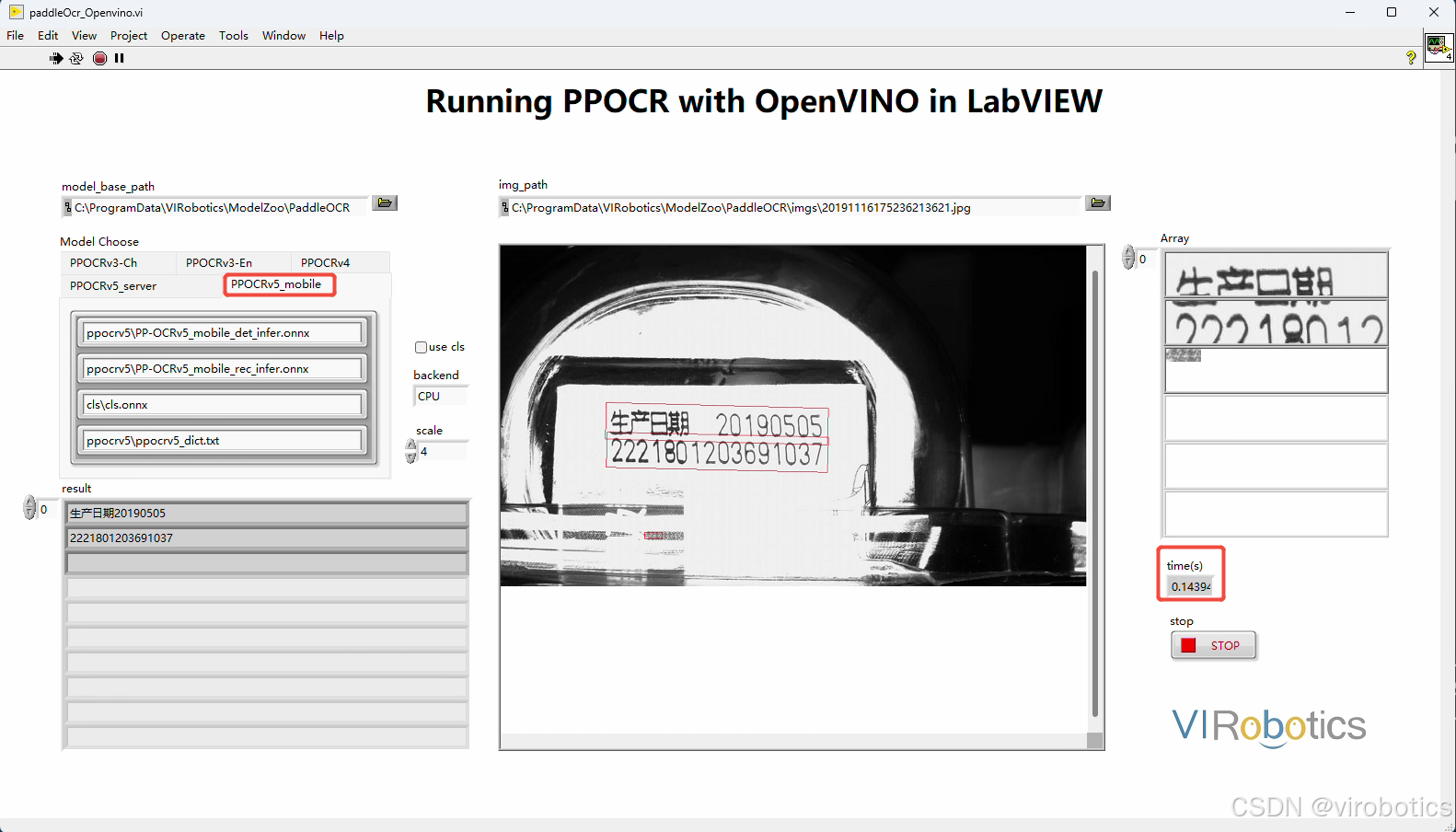Click the scale value field
Image resolution: width=1456 pixels, height=832 pixels.
[x=444, y=452]
